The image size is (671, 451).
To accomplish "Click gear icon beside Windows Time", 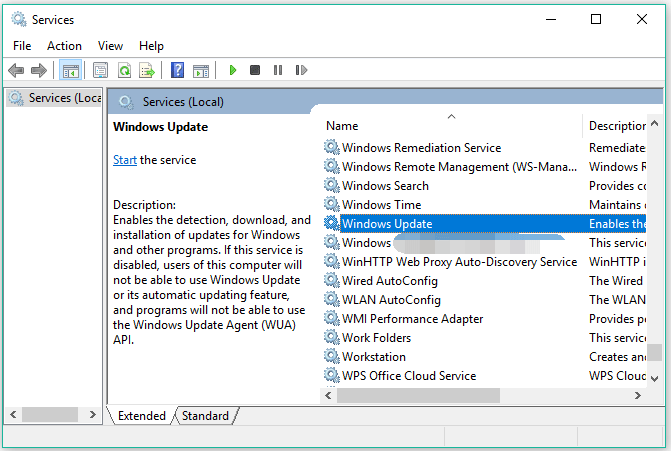I will coord(331,204).
